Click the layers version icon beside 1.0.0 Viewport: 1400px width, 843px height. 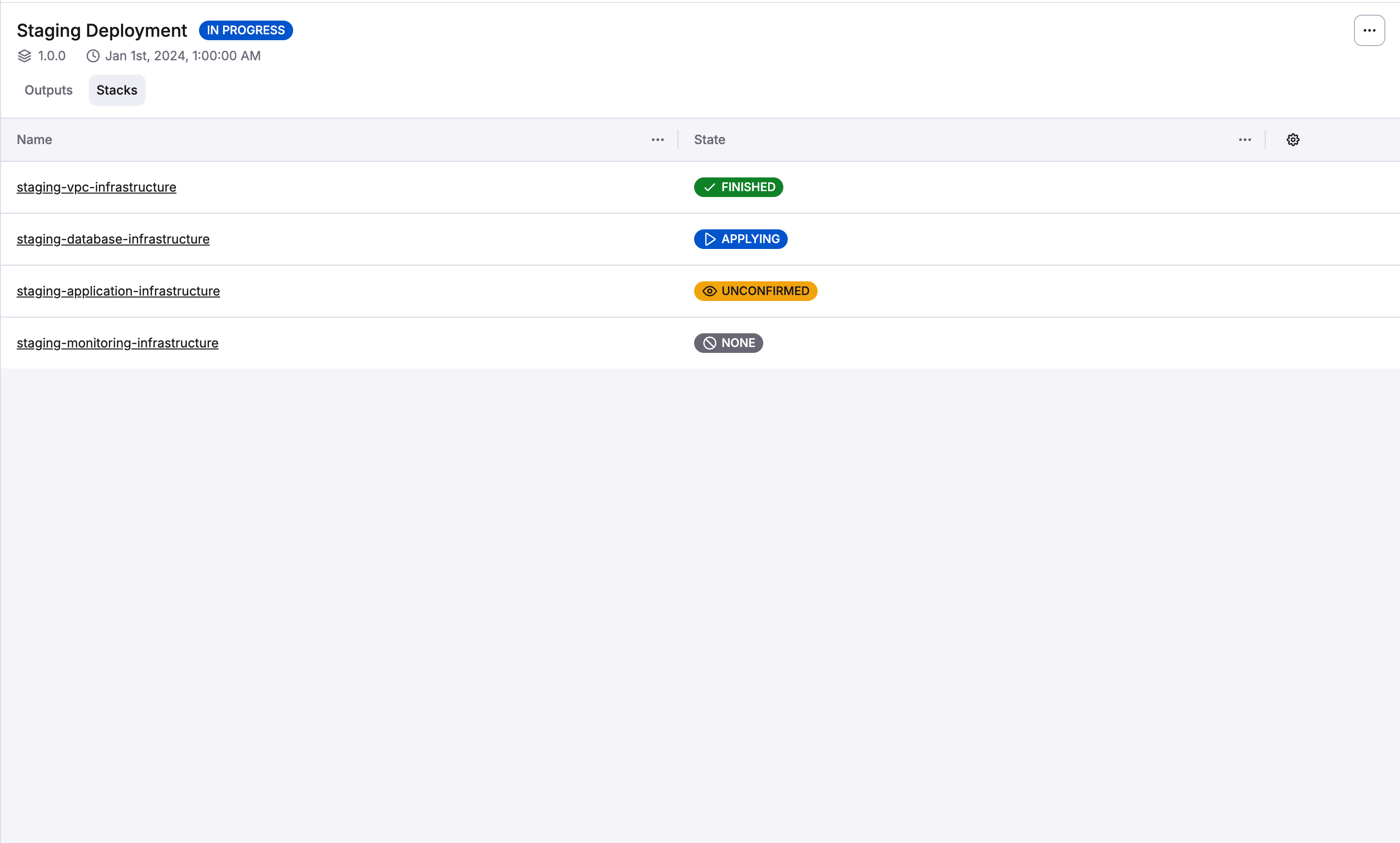pyautogui.click(x=25, y=56)
